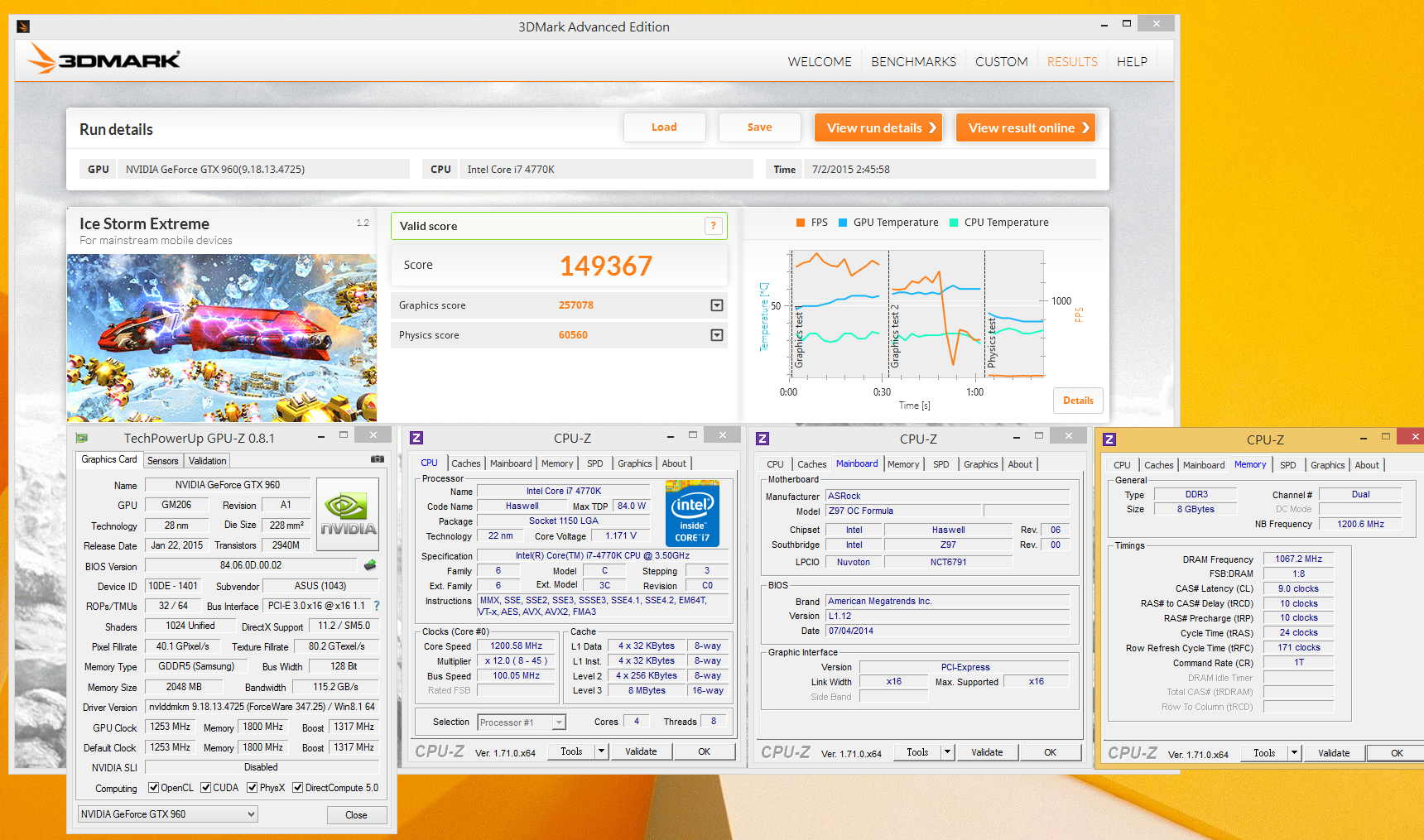This screenshot has height=840, width=1424.
Task: Click the arrow on View run details
Action: [x=932, y=127]
